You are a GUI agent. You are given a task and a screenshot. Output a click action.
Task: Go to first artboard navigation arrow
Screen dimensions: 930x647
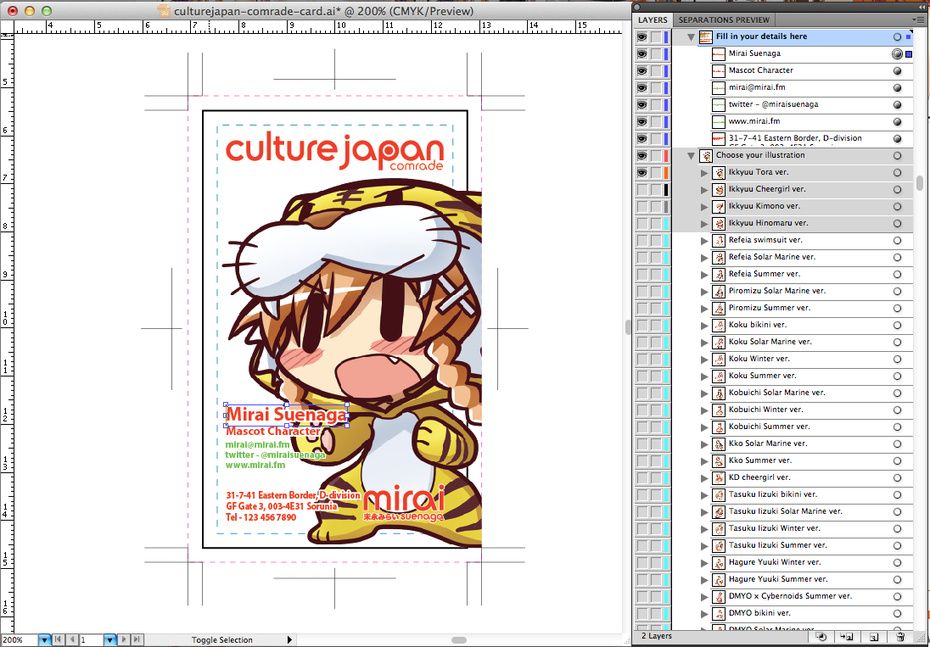(x=56, y=639)
